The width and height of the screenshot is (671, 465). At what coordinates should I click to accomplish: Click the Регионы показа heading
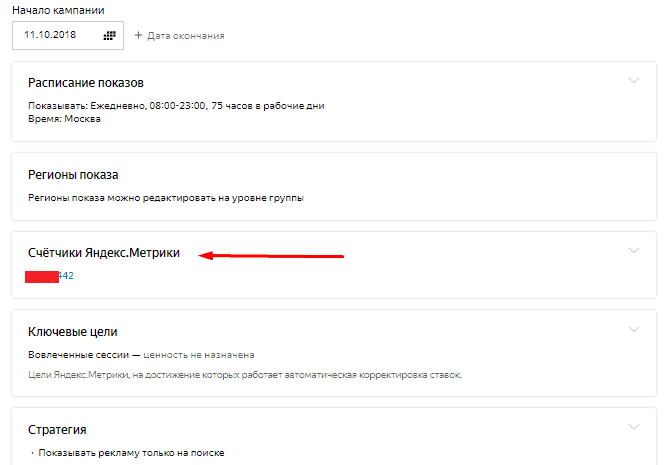(73, 175)
